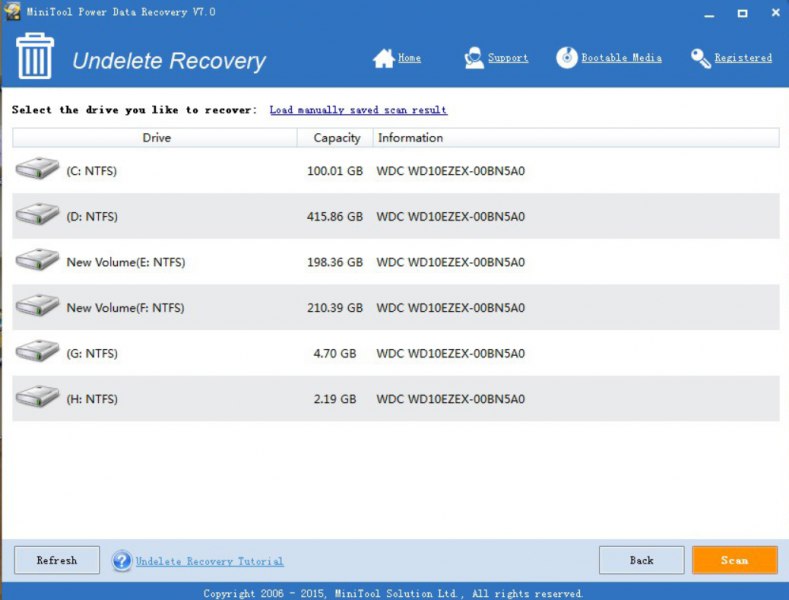Viewport: 789px width, 600px height.
Task: Click the Bootable Media disc icon
Action: pyautogui.click(x=567, y=57)
